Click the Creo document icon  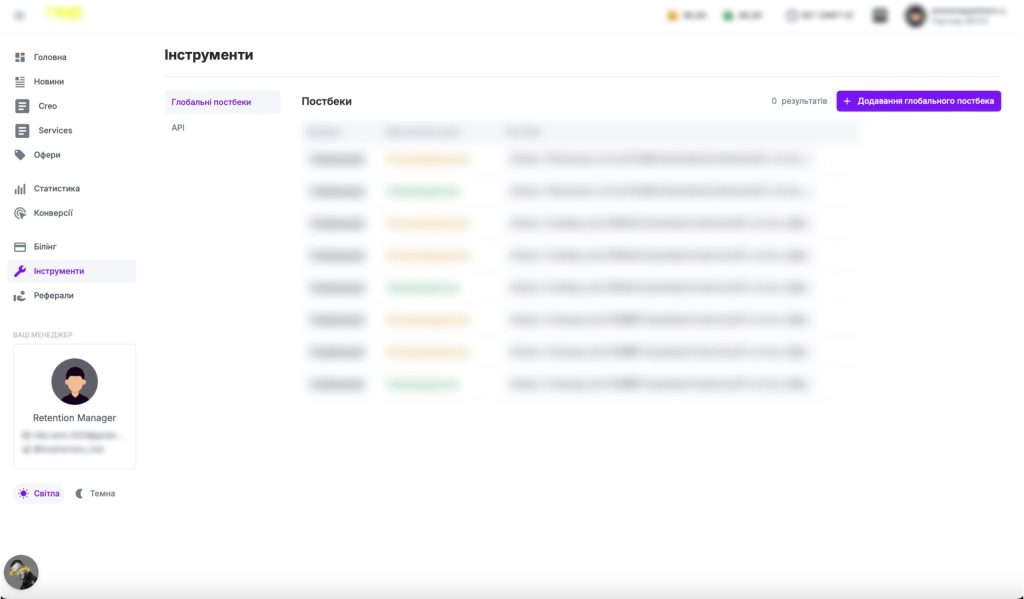22,106
